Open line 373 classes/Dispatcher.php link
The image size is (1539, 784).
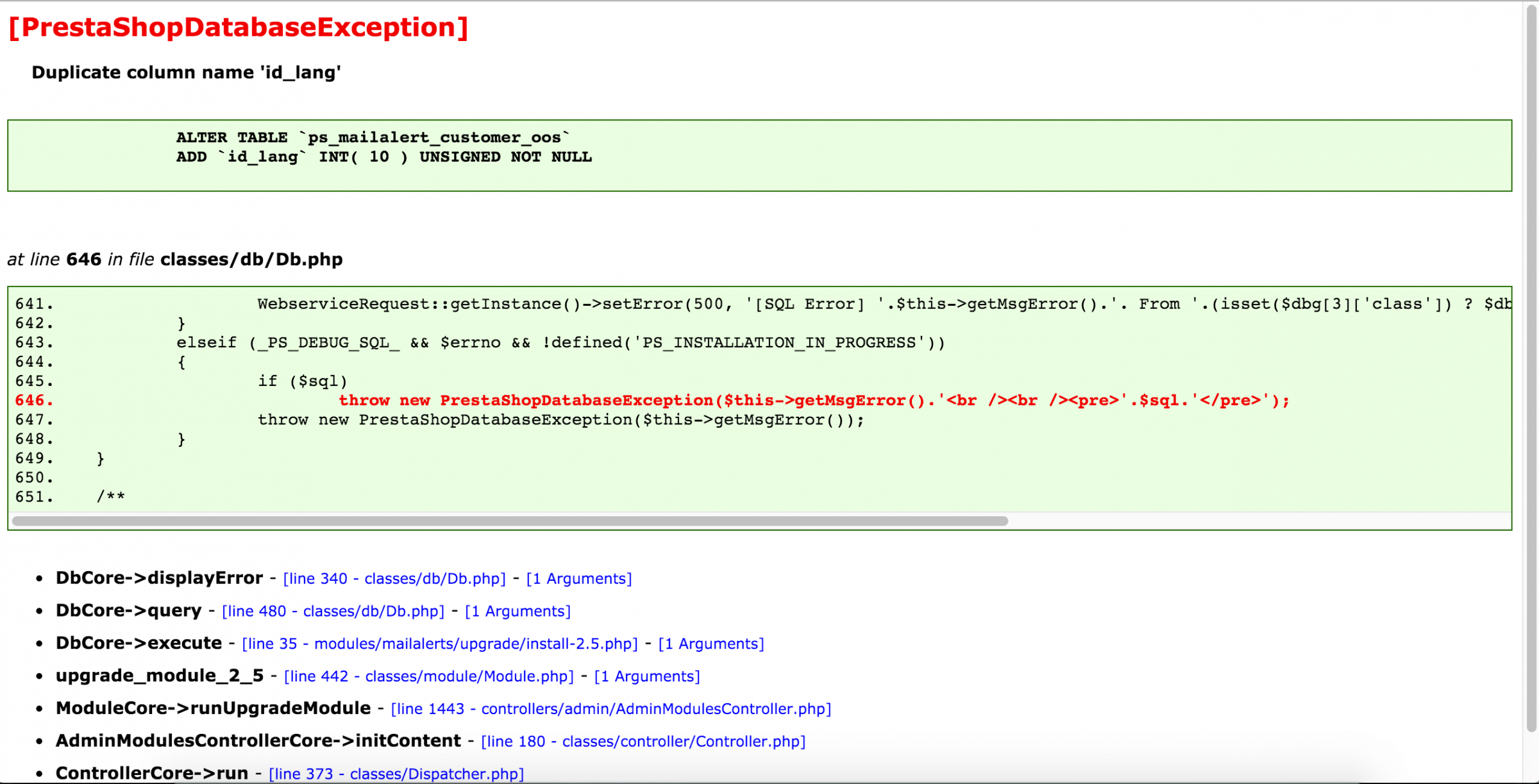pos(396,774)
